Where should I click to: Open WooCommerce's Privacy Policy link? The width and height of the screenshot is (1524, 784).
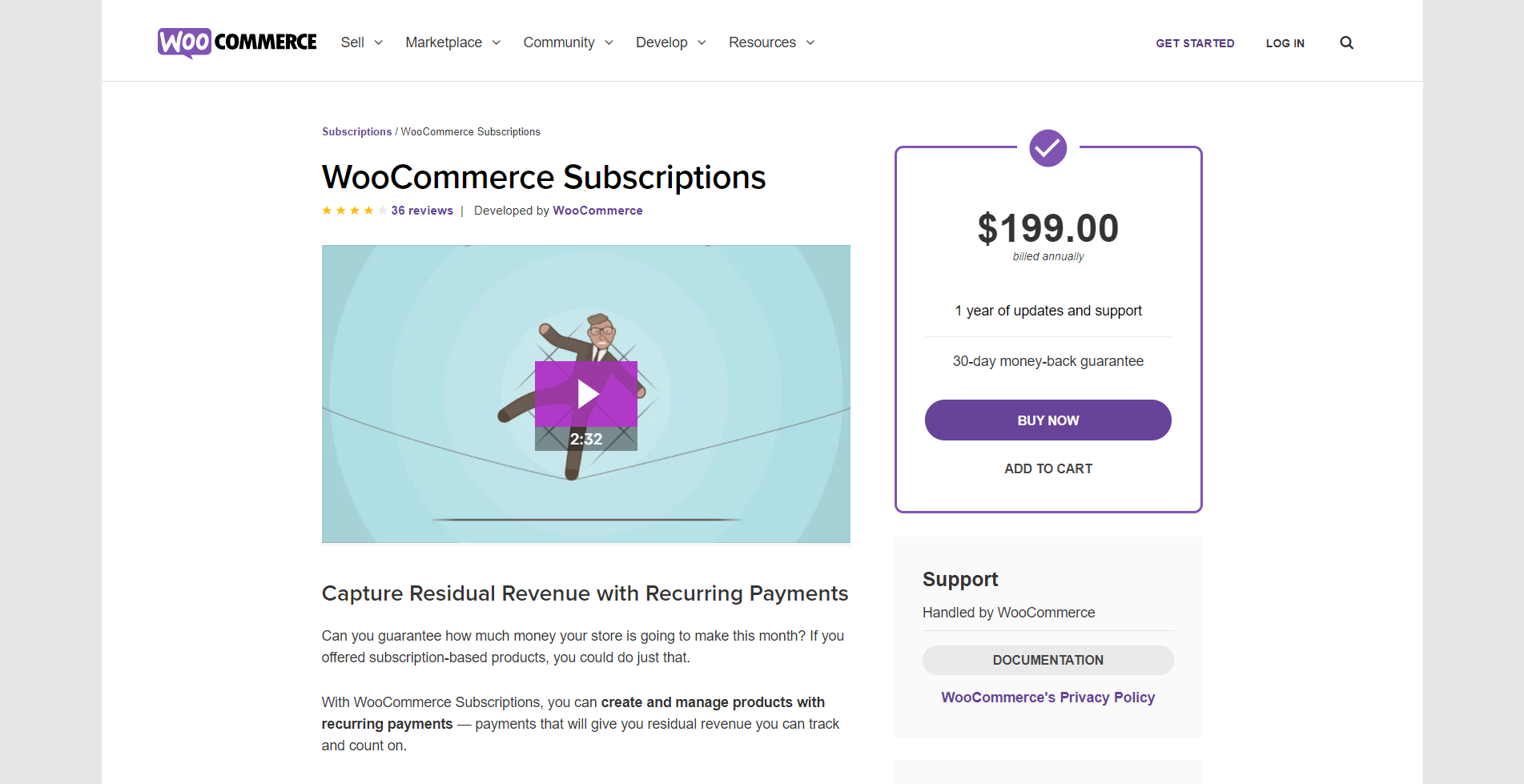(x=1048, y=698)
